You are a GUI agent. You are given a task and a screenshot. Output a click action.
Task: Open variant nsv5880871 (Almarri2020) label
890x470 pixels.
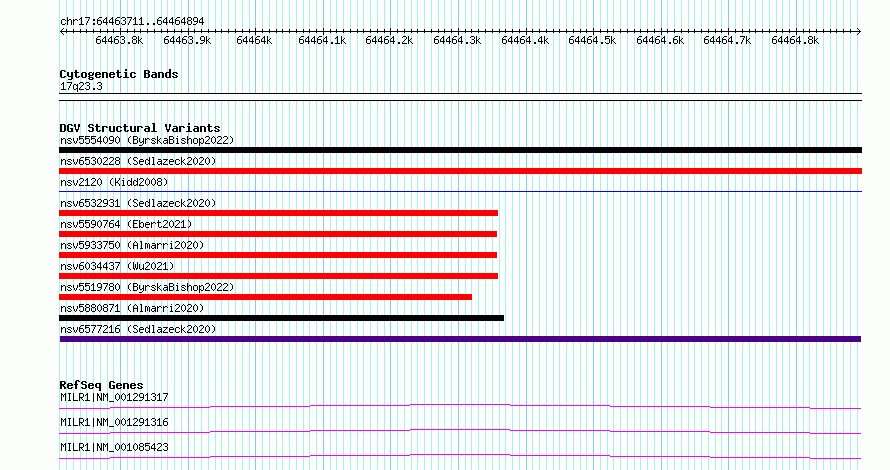[x=132, y=308]
